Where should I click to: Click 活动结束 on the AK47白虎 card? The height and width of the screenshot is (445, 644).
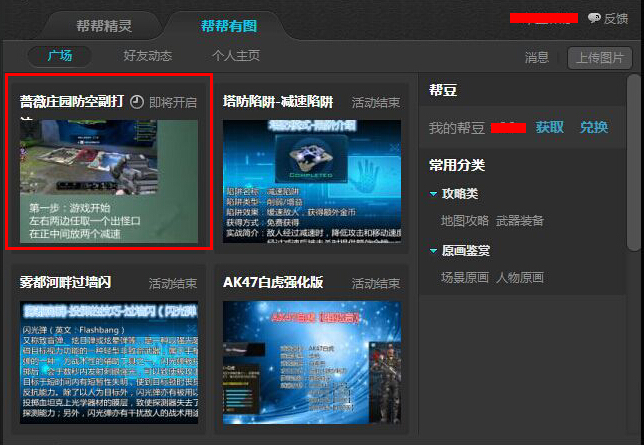[x=376, y=284]
